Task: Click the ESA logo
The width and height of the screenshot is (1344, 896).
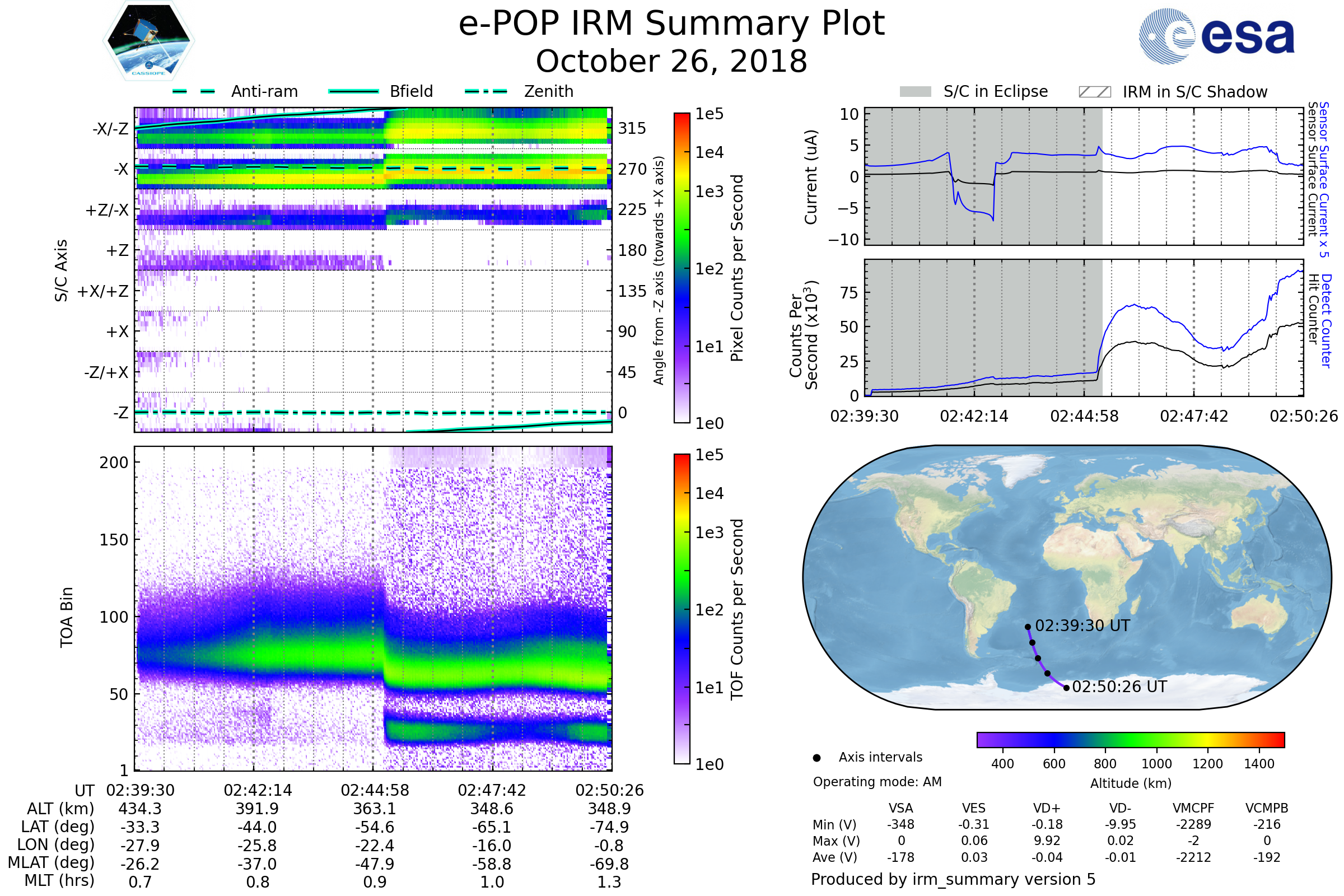Action: [x=1216, y=36]
